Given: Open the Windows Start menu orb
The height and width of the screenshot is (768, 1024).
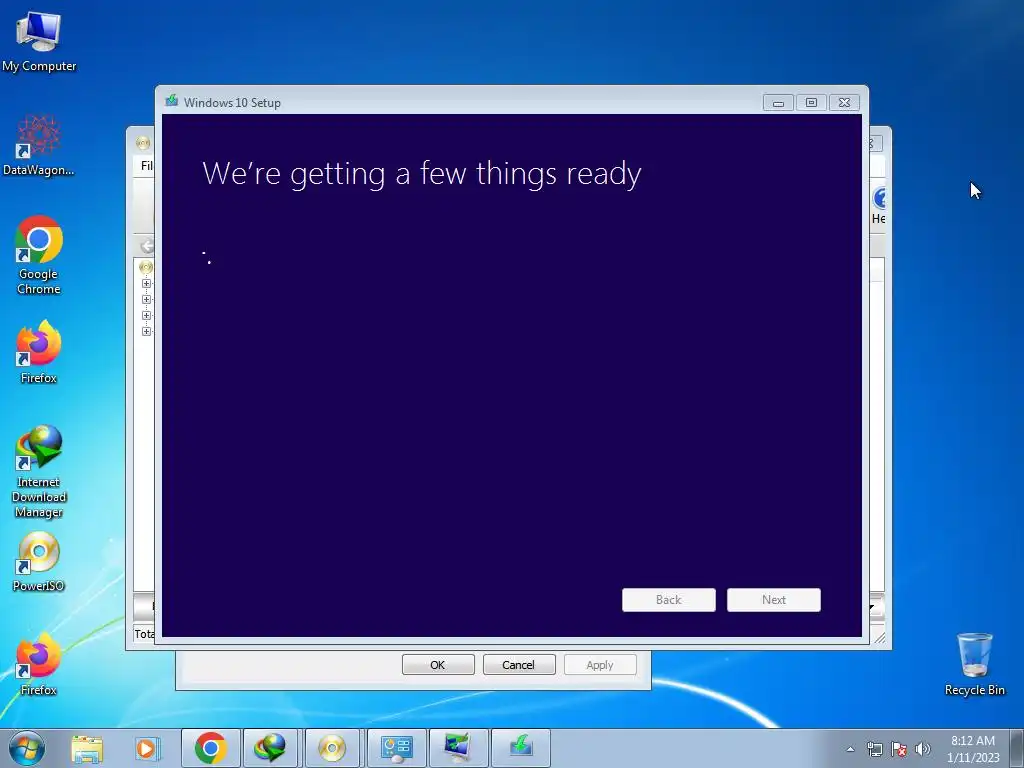Looking at the screenshot, I should pyautogui.click(x=27, y=748).
